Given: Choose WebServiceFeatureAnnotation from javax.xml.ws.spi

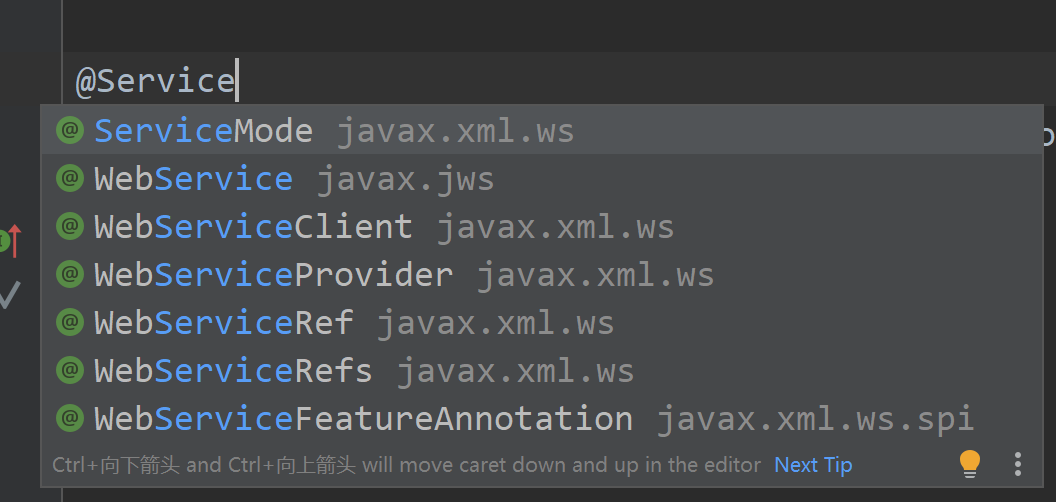Looking at the screenshot, I should point(542,418).
